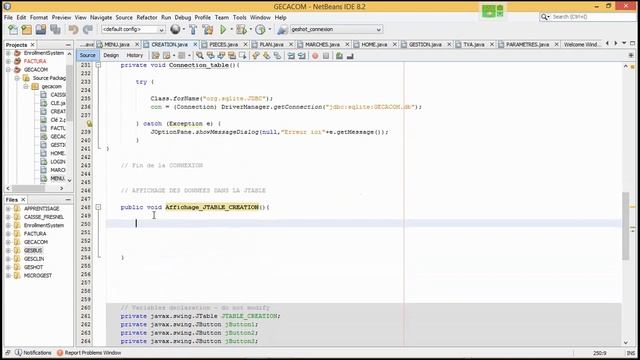Expand the EnrollmentSystem project node
Image resolution: width=640 pixels, height=360 pixels.
[8, 53]
